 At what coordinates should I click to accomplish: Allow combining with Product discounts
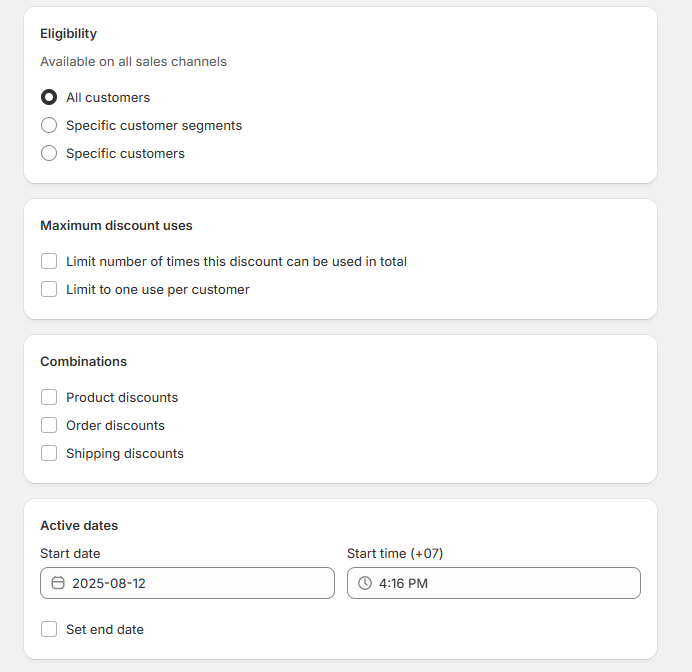point(49,397)
